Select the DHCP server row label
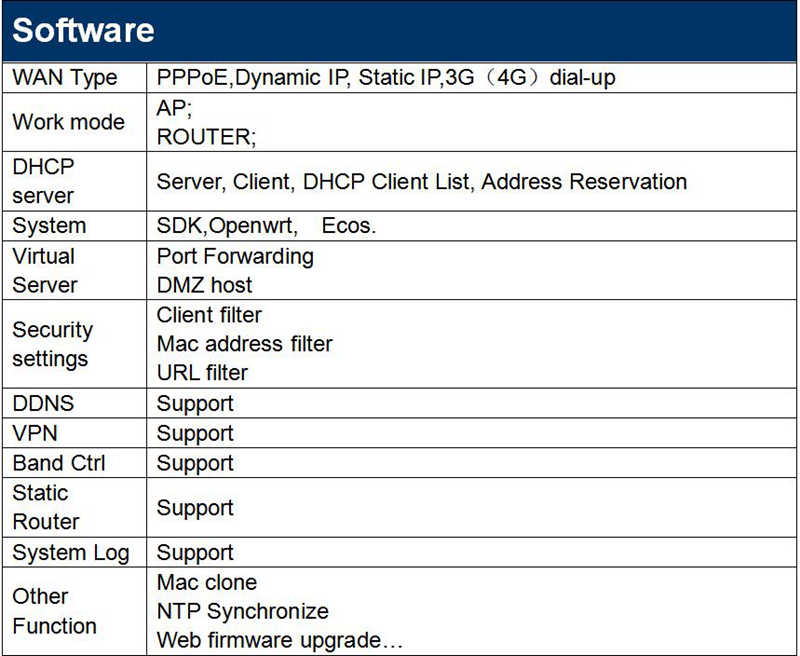Screen dimensions: 800x656 pos(44,181)
